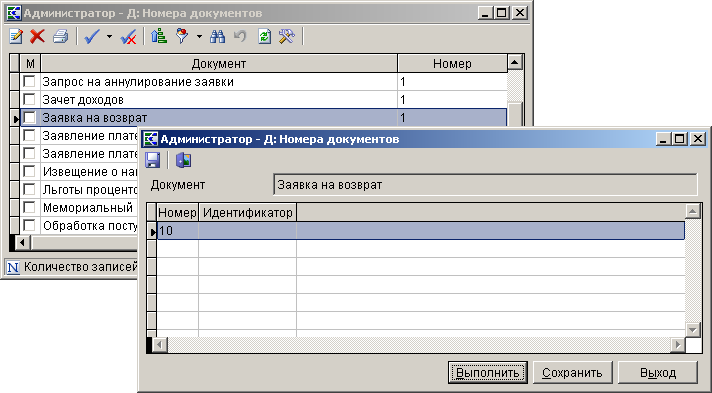The height and width of the screenshot is (393, 712).
Task: Click the edit record pencil icon
Action: coord(16,36)
